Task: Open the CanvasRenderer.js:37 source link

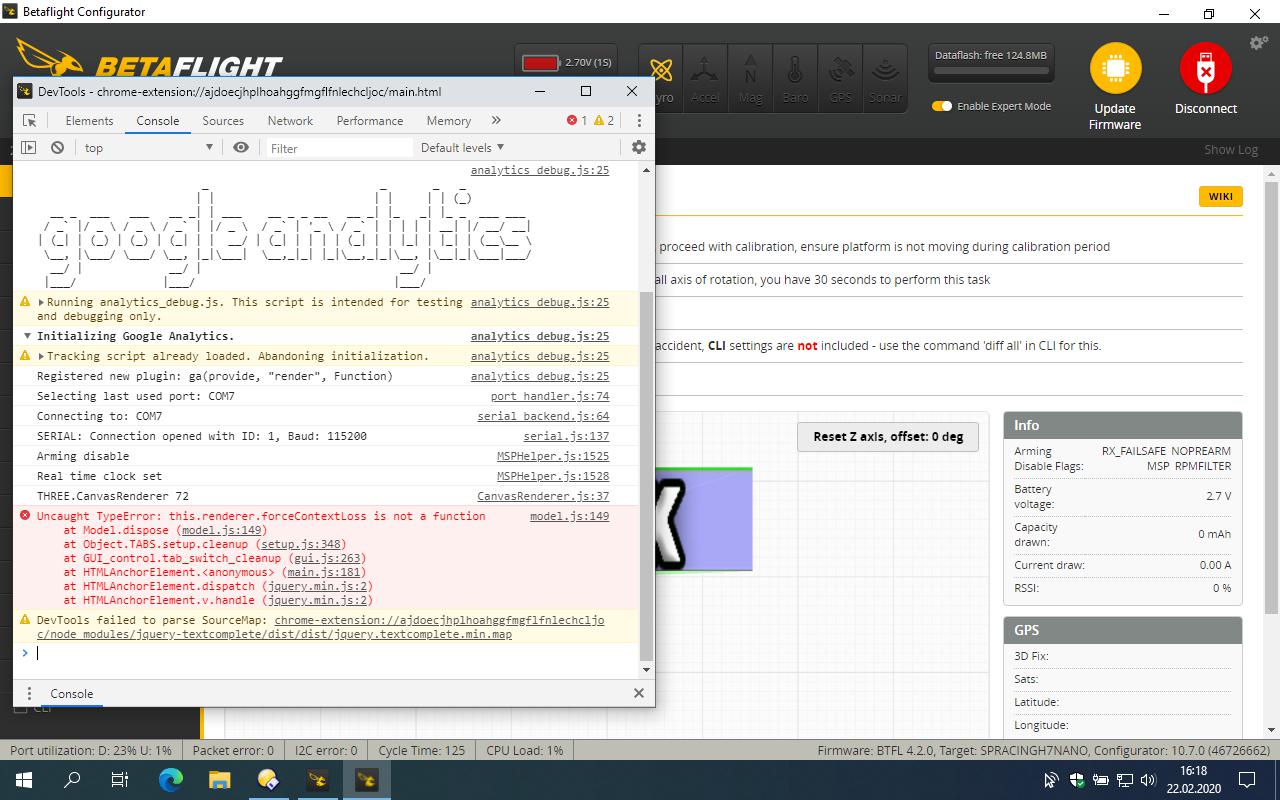Action: pos(543,496)
